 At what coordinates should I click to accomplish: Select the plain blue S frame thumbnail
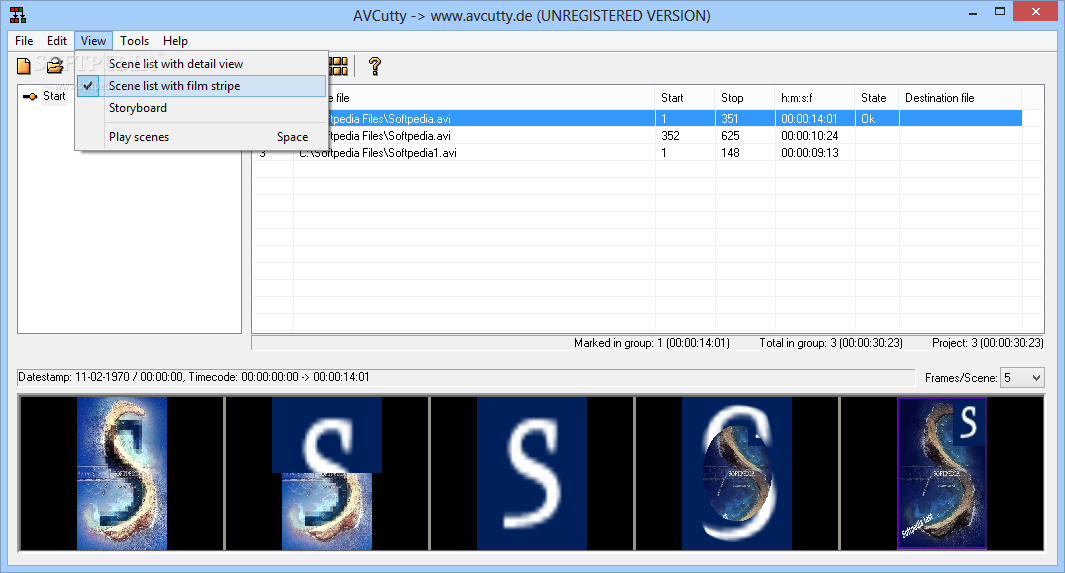[532, 473]
